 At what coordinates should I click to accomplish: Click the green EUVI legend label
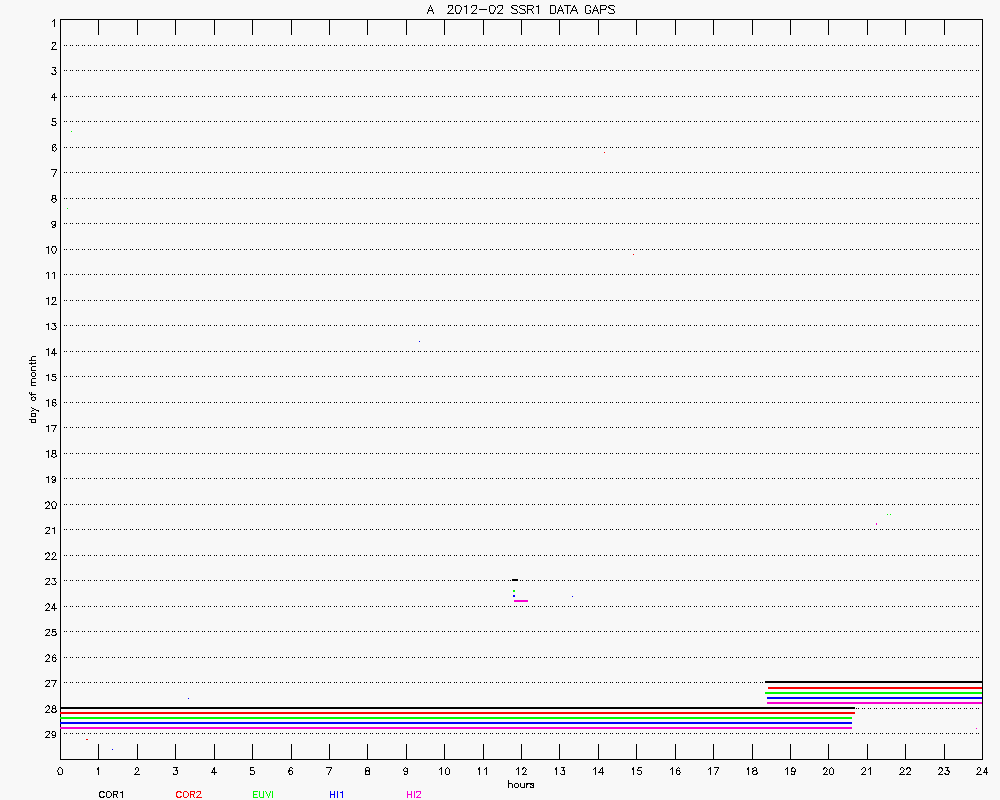pyautogui.click(x=263, y=794)
